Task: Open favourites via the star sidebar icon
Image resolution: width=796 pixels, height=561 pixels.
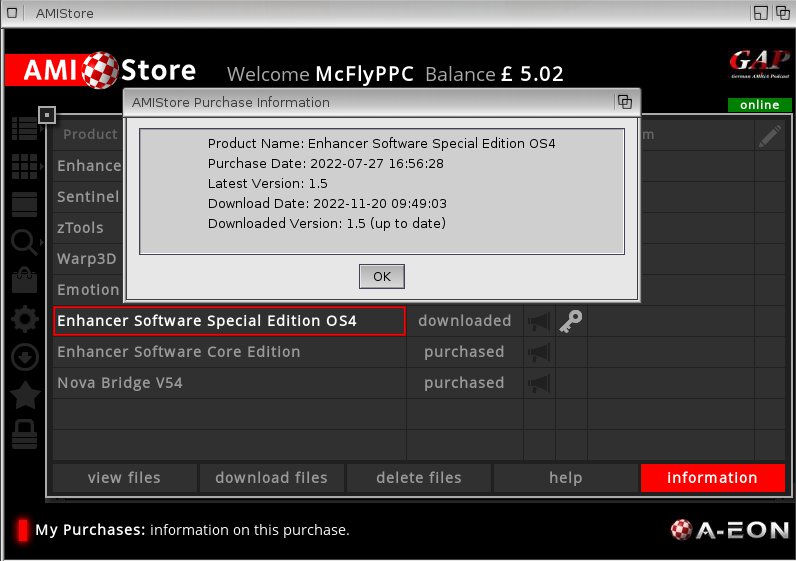Action: coord(24,395)
